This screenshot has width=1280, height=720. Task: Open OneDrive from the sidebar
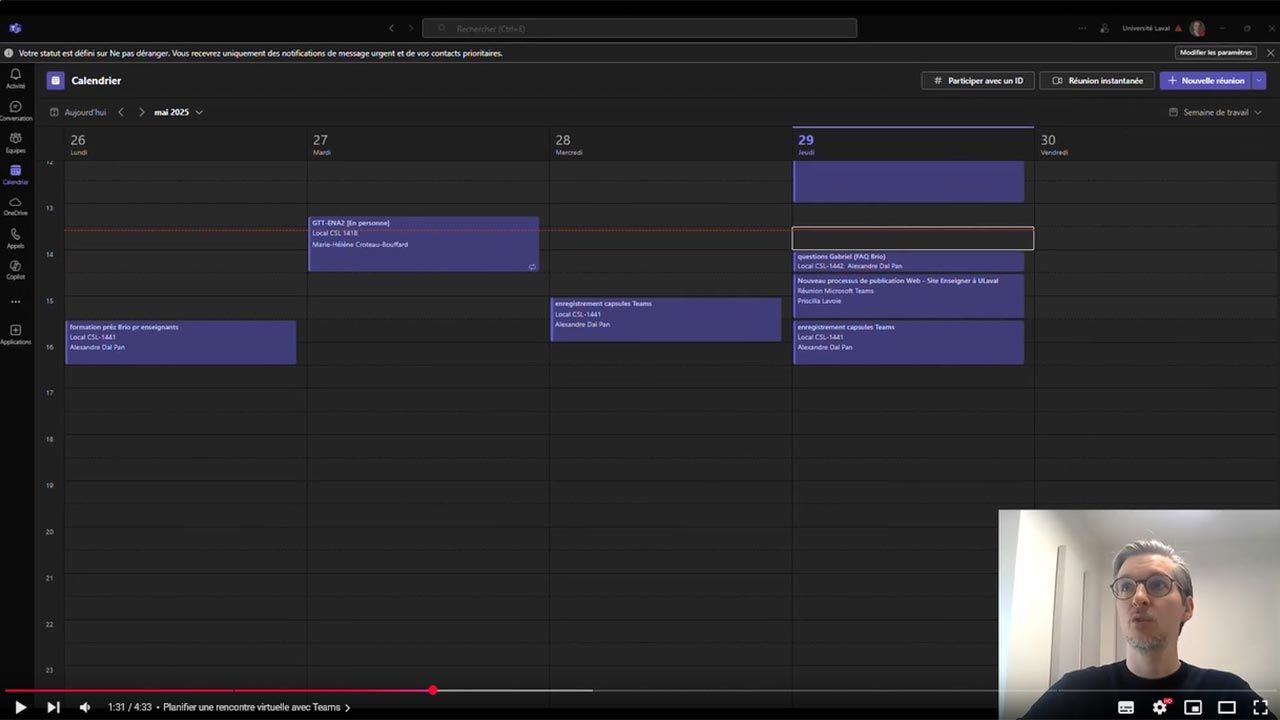tap(15, 206)
